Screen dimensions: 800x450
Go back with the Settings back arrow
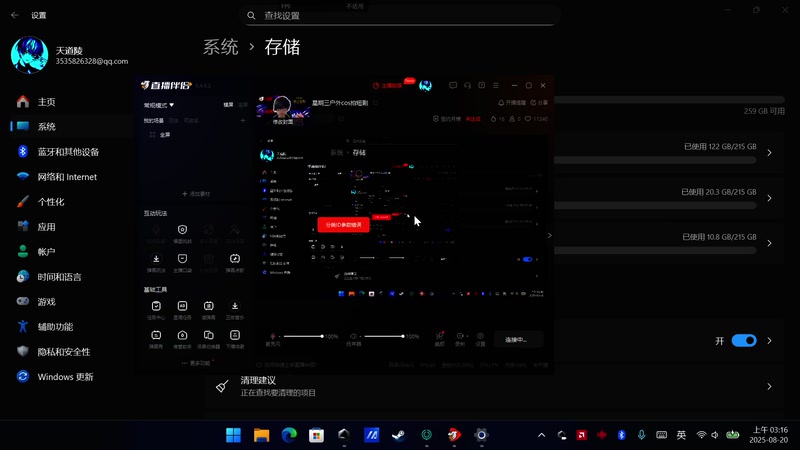coord(15,15)
